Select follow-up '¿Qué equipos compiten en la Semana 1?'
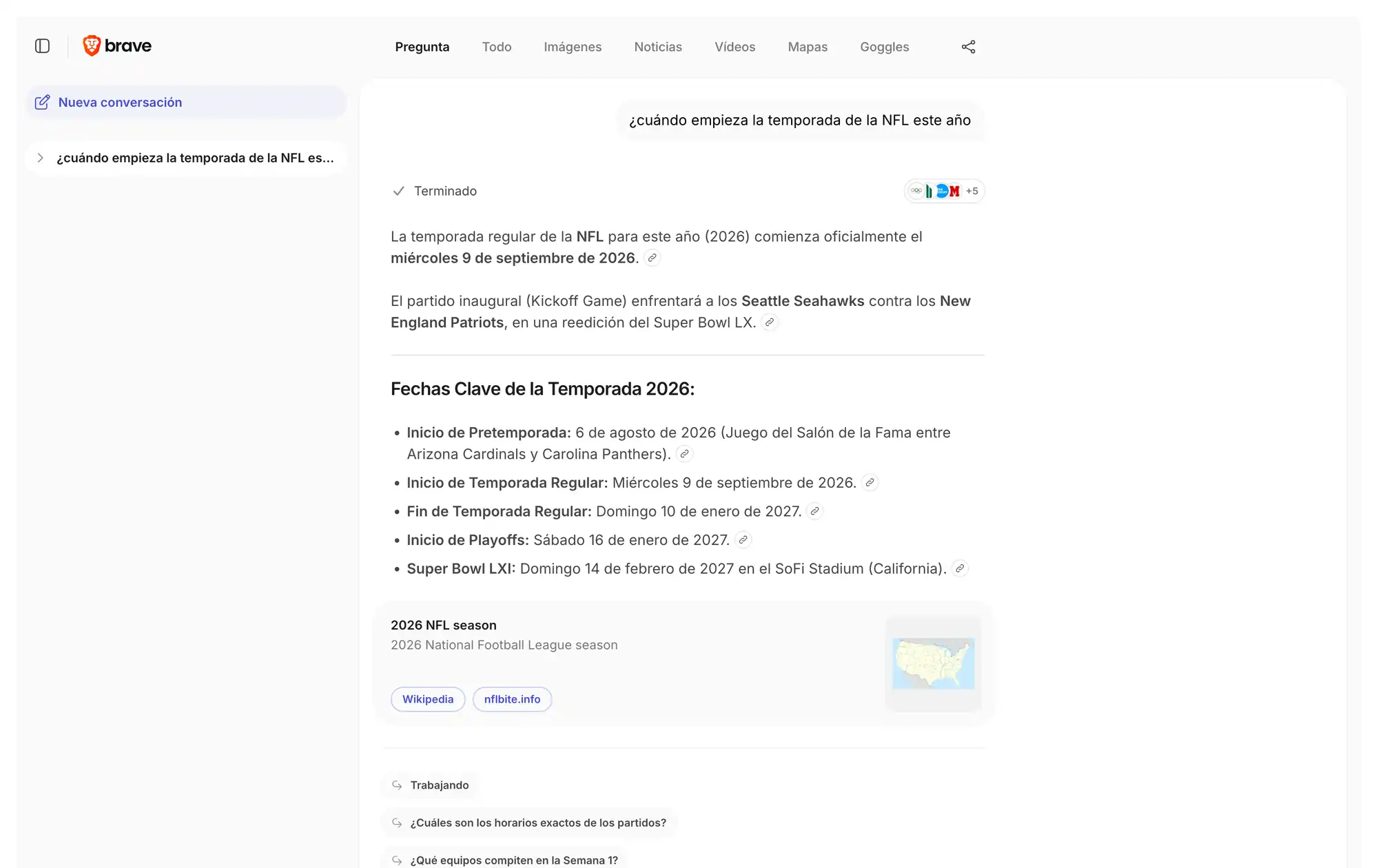1378x868 pixels. click(505, 860)
